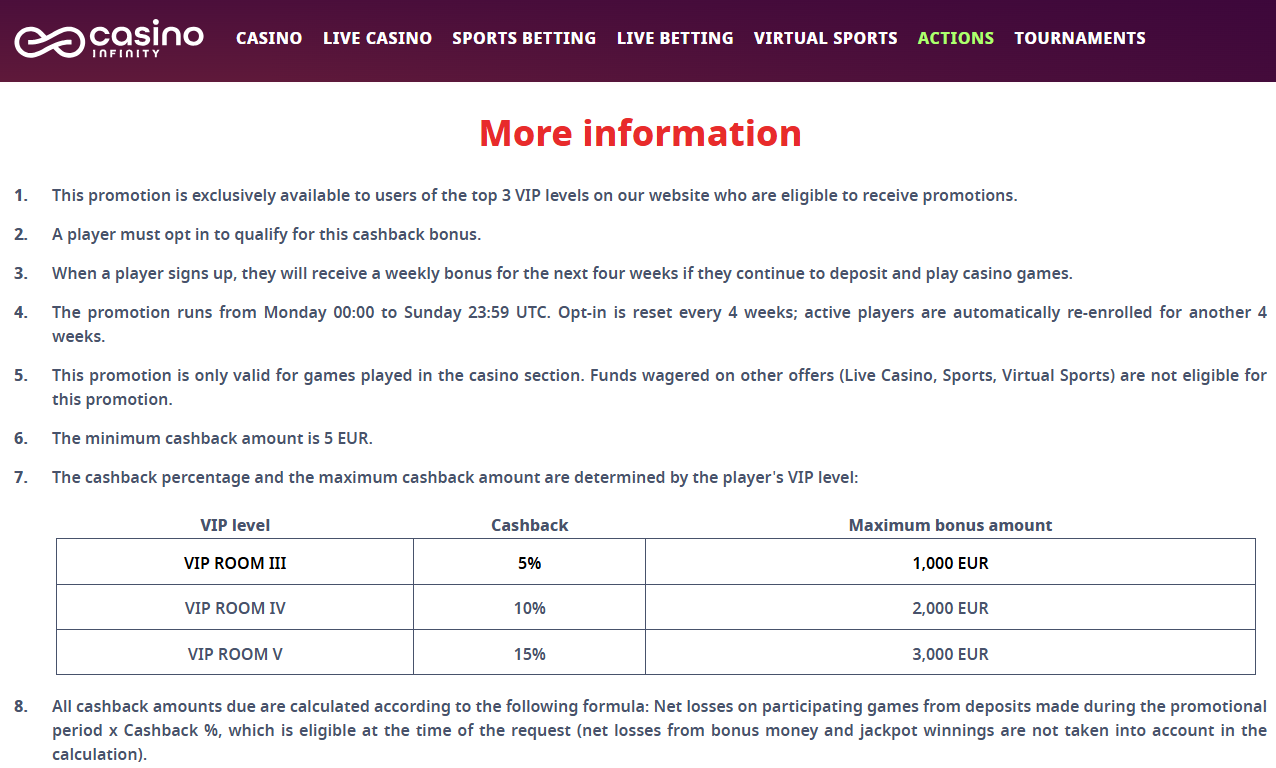Viewport: 1276px width, 768px height.
Task: Switch to TOURNAMENTS page
Action: [x=1080, y=38]
